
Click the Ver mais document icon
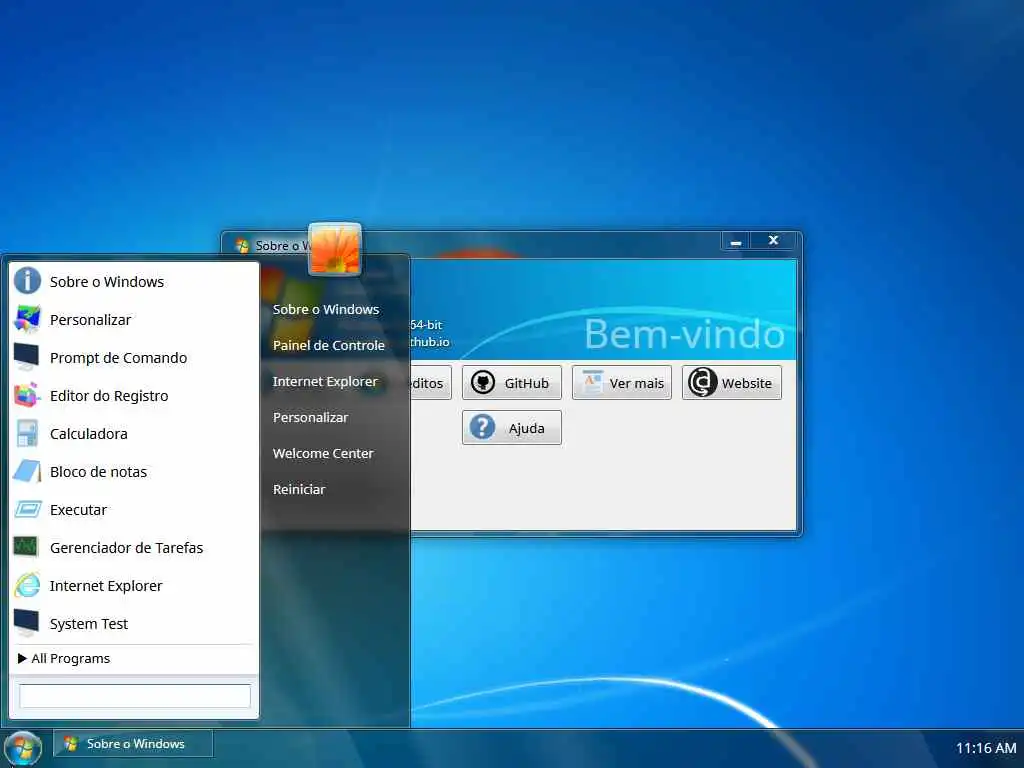(592, 382)
